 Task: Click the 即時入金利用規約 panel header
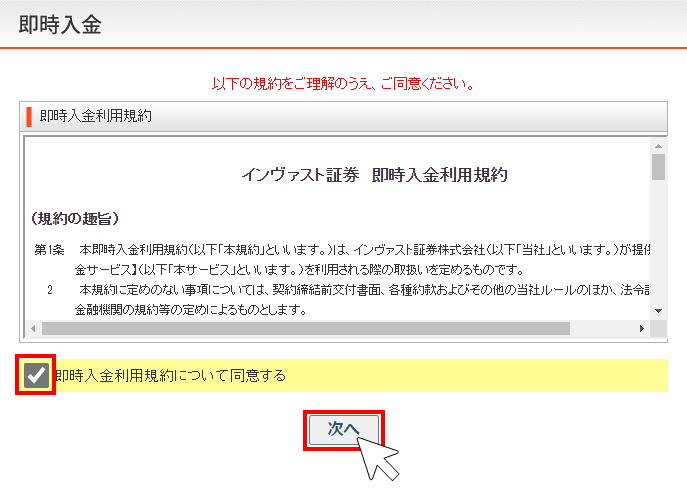[x=344, y=116]
